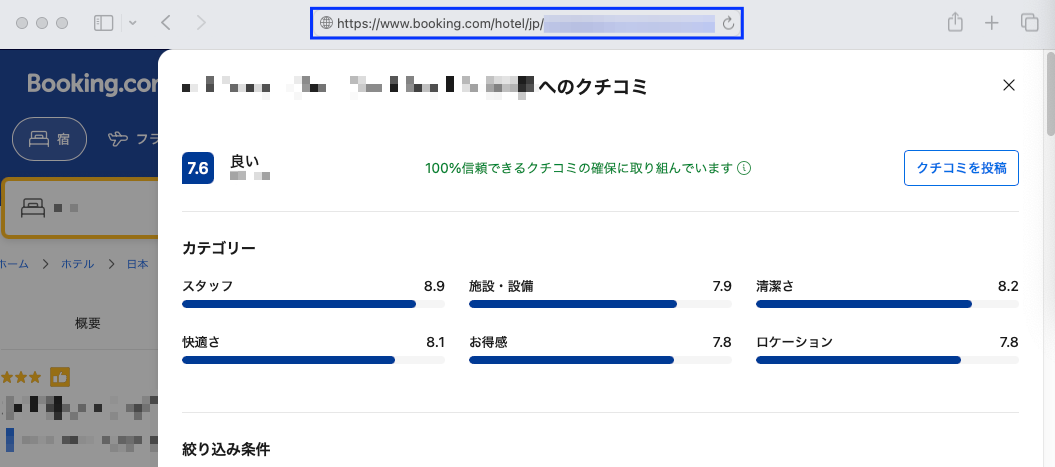This screenshot has width=1055, height=467.
Task: Toggle the Safari sidebar icon
Action: [104, 23]
